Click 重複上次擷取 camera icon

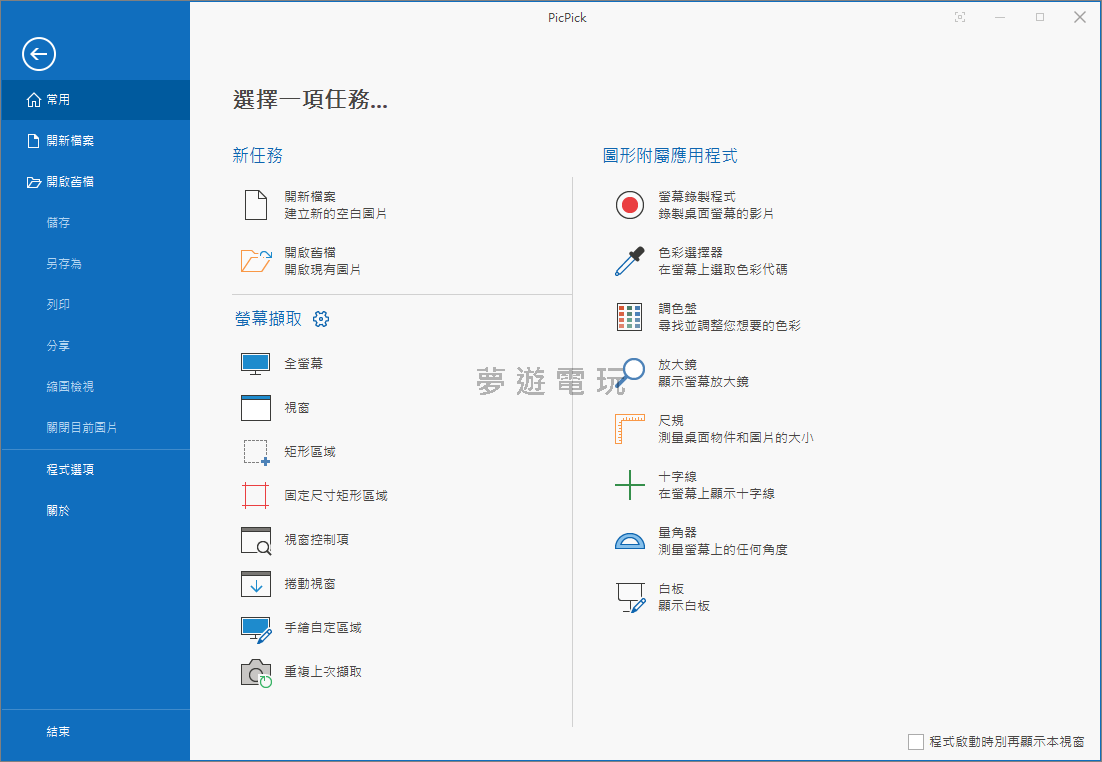pyautogui.click(x=256, y=673)
